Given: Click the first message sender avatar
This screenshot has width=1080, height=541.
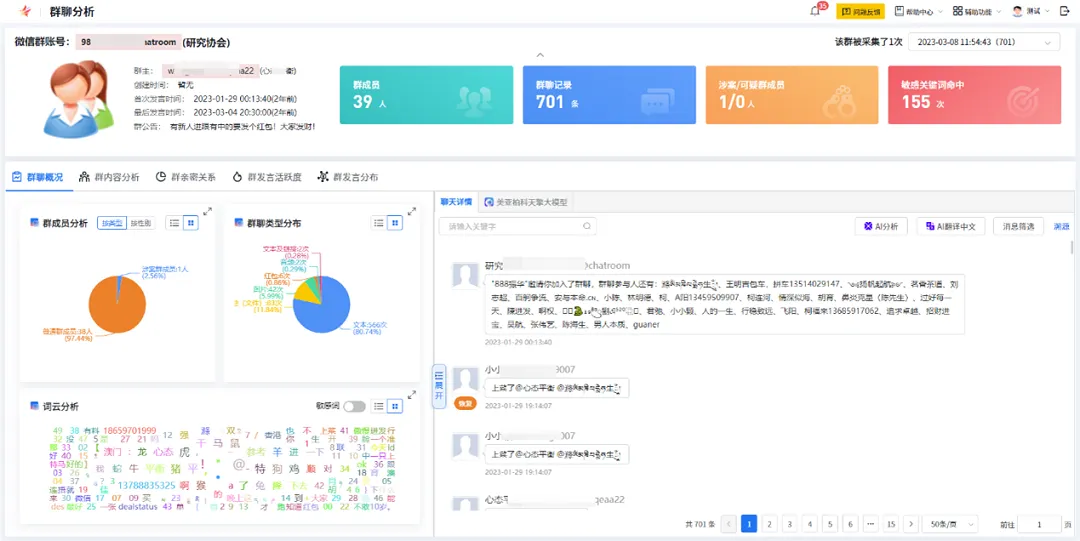Looking at the screenshot, I should tap(465, 274).
